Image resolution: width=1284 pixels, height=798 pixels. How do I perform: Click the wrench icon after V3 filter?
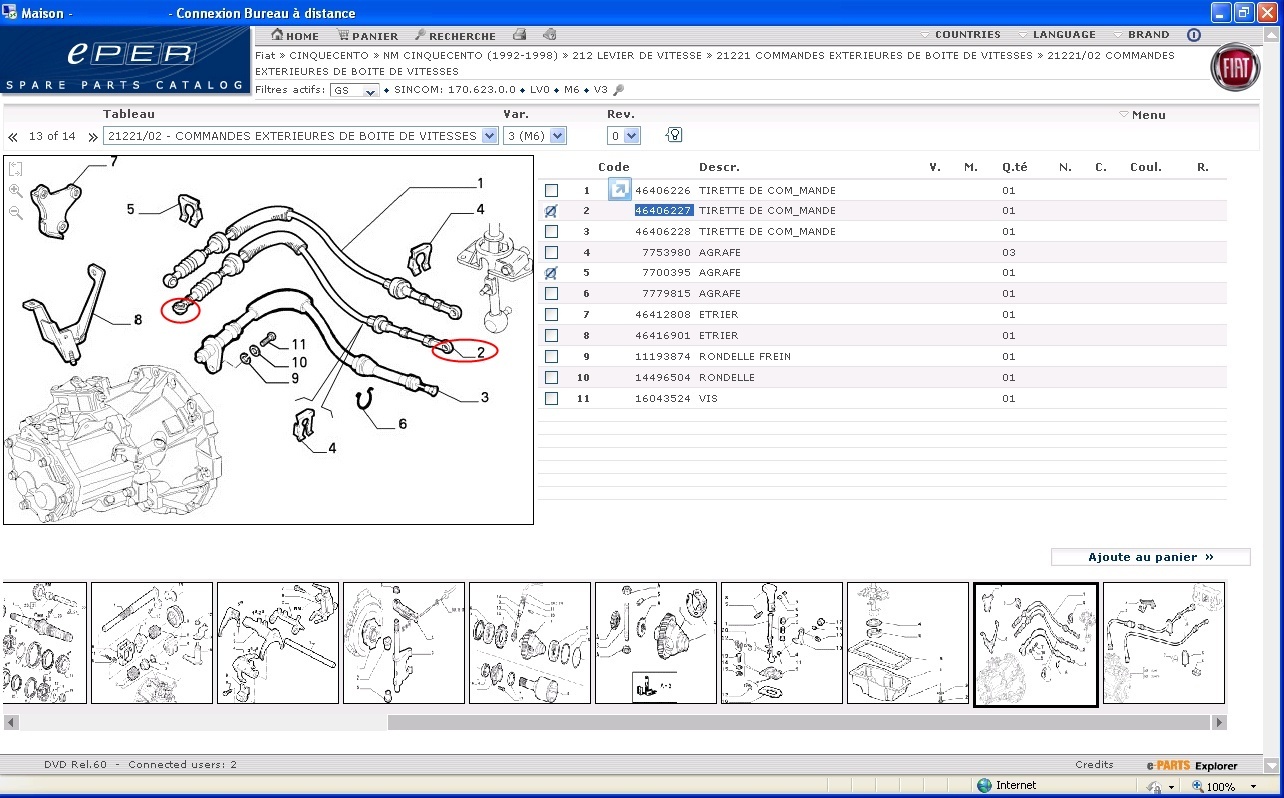tap(618, 90)
